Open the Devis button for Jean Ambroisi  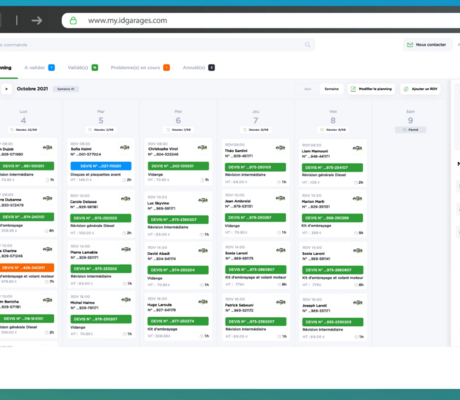pos(255,218)
